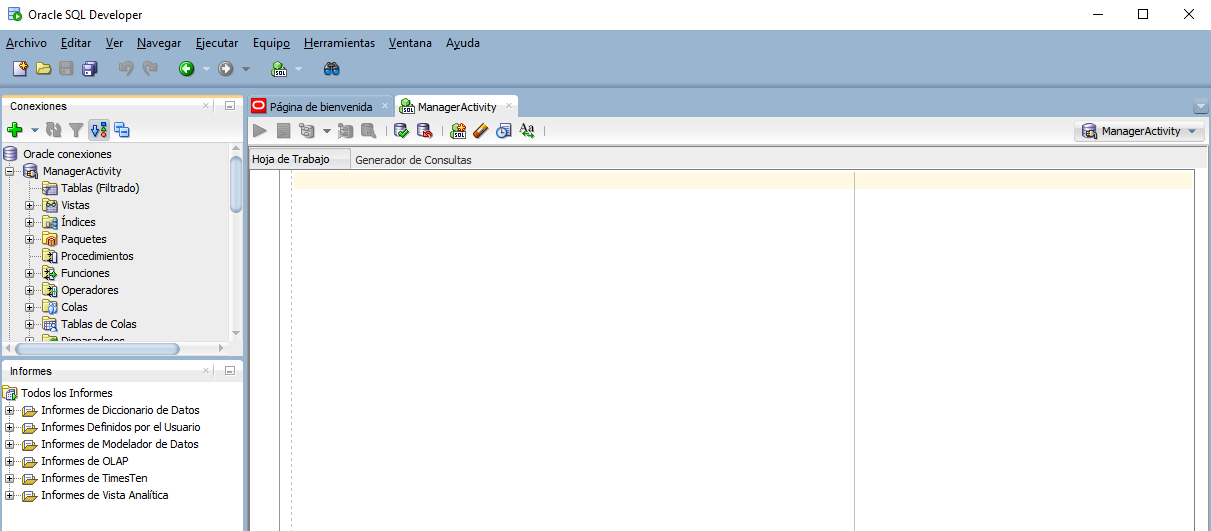Viewport: 1211px width, 531px height.
Task: Switch to Página de bienvenida tab
Action: pos(320,106)
